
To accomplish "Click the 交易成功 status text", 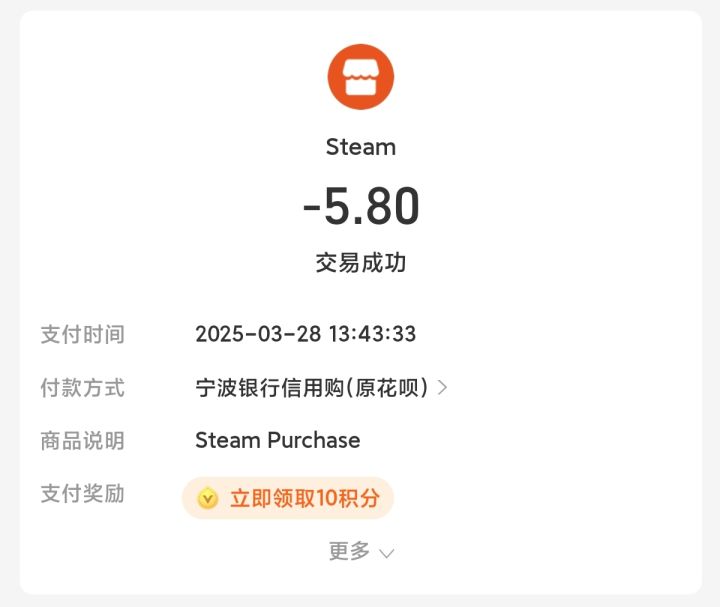I will point(360,263).
